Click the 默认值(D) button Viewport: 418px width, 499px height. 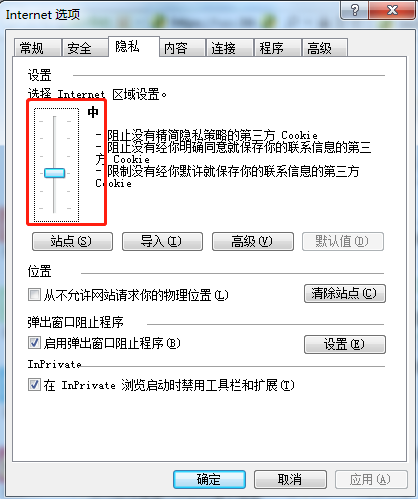click(x=343, y=241)
